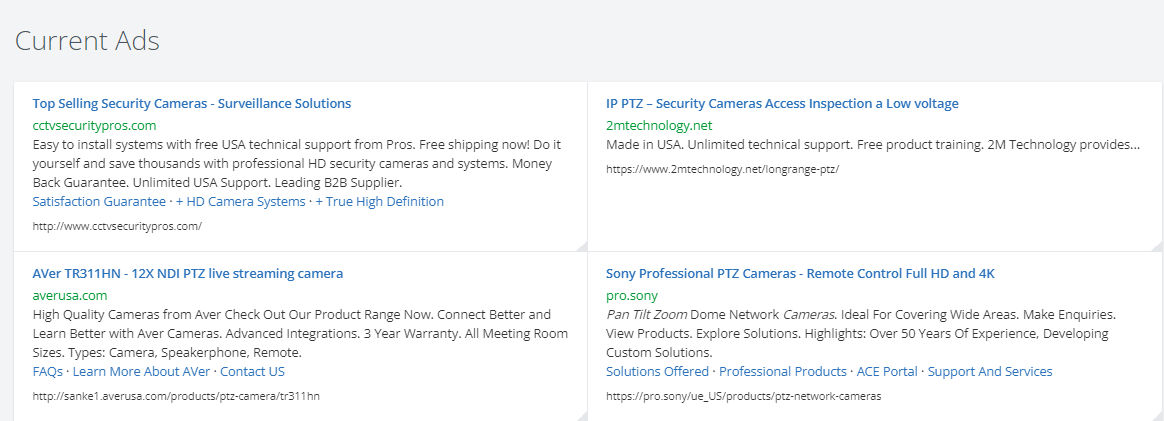1164x421 pixels.
Task: Click the ACE Portal sitelink
Action: click(x=887, y=371)
